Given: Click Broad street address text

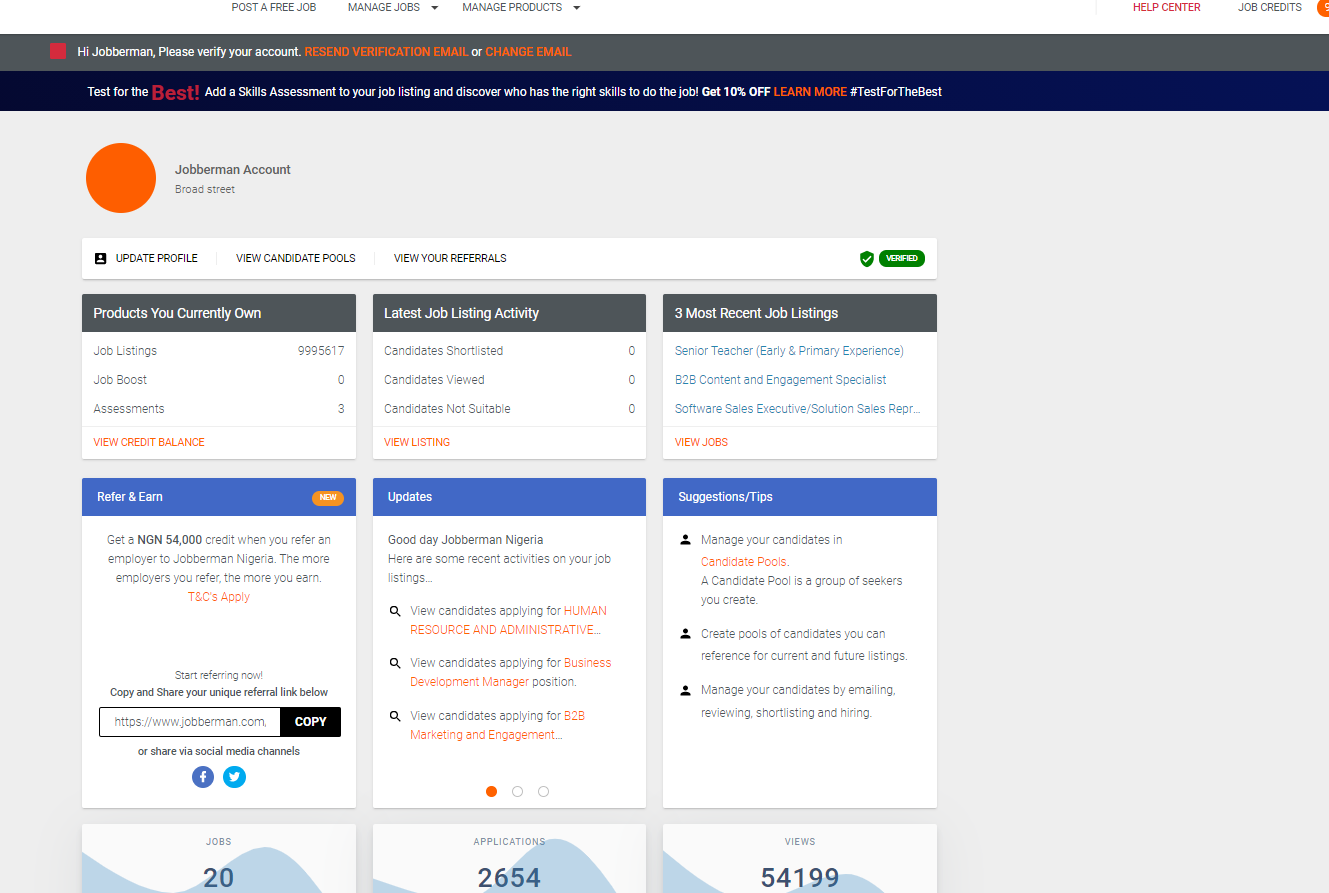Looking at the screenshot, I should click(x=205, y=189).
